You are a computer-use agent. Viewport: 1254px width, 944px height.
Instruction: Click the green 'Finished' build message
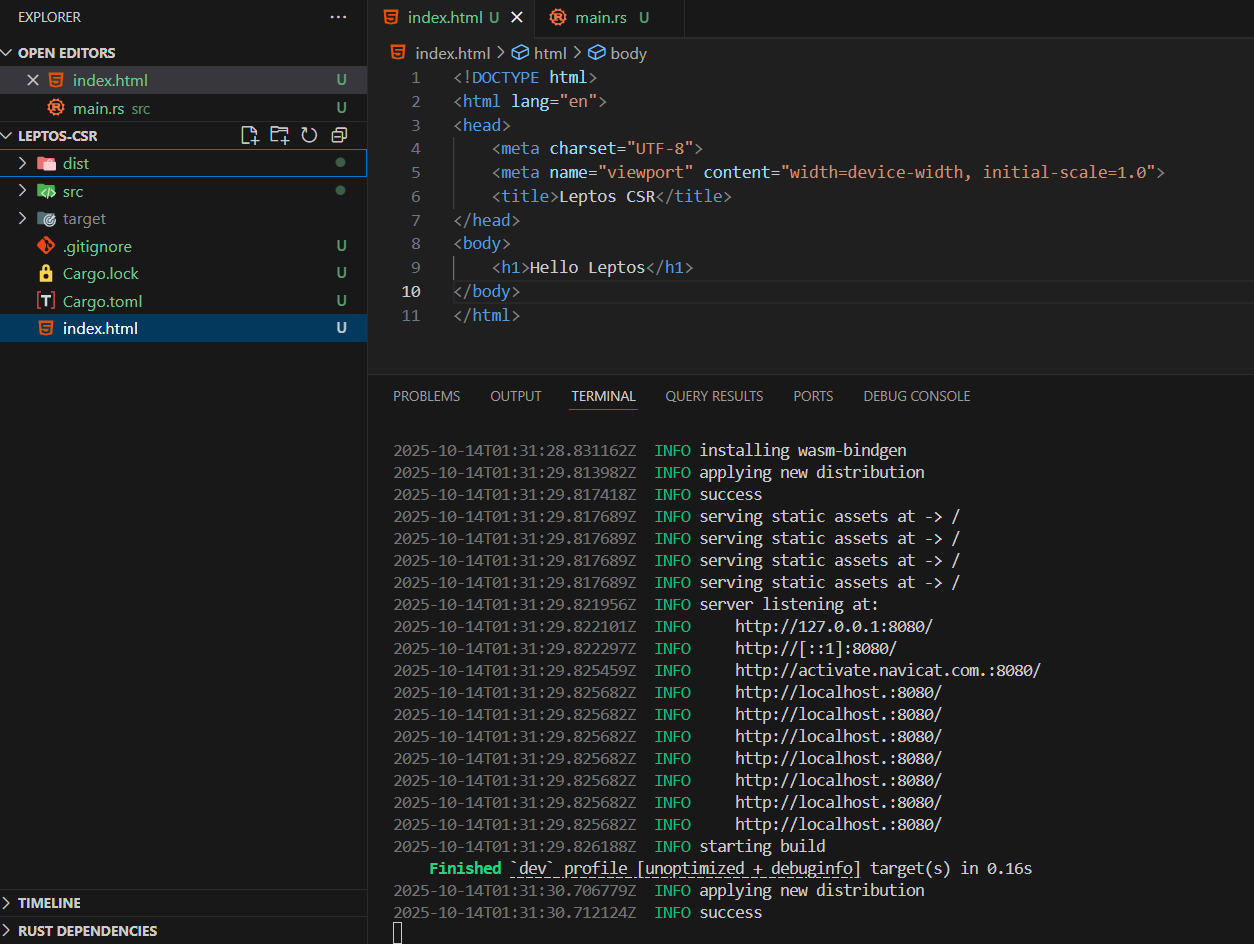tap(465, 868)
